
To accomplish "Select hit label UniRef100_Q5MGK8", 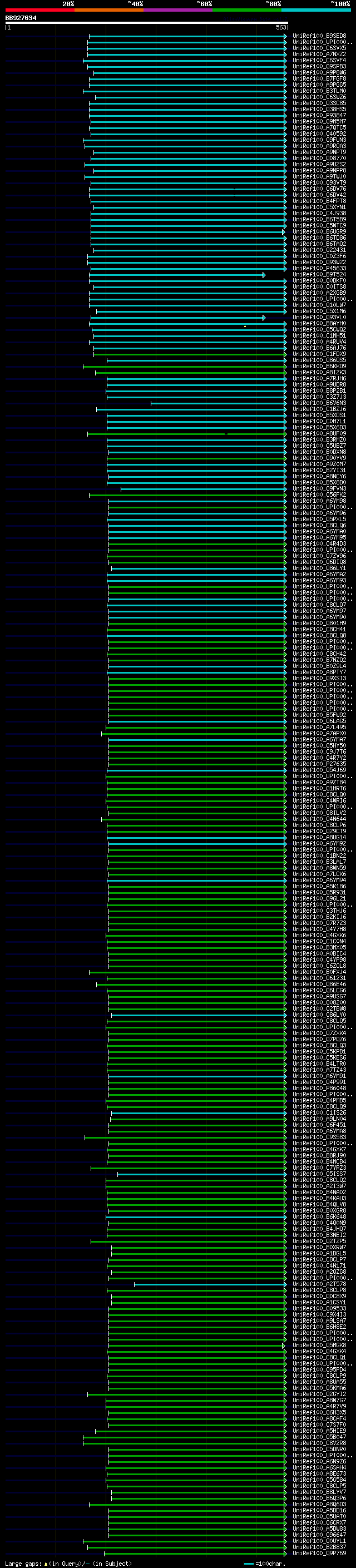I will (319, 1345).
